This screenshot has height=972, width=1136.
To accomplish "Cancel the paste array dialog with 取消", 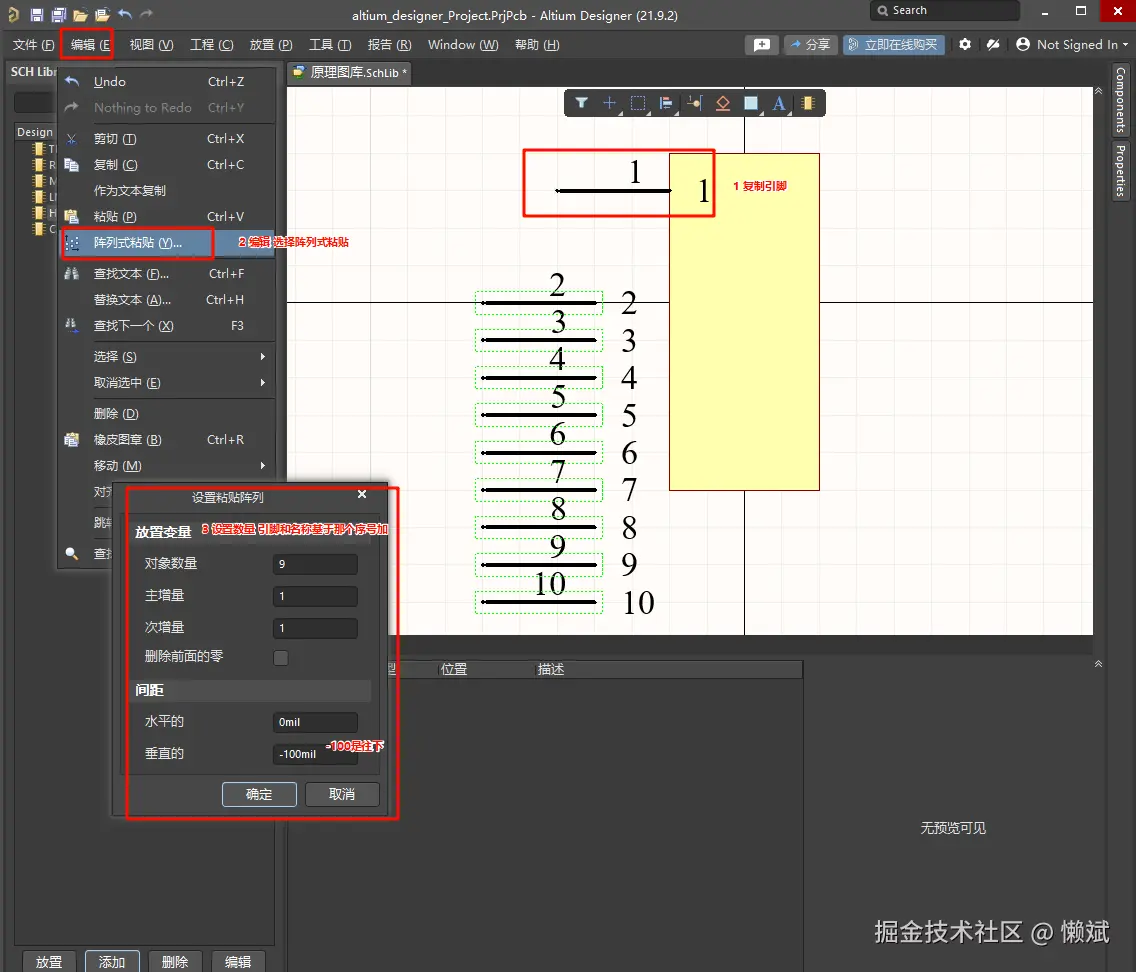I will 342,795.
